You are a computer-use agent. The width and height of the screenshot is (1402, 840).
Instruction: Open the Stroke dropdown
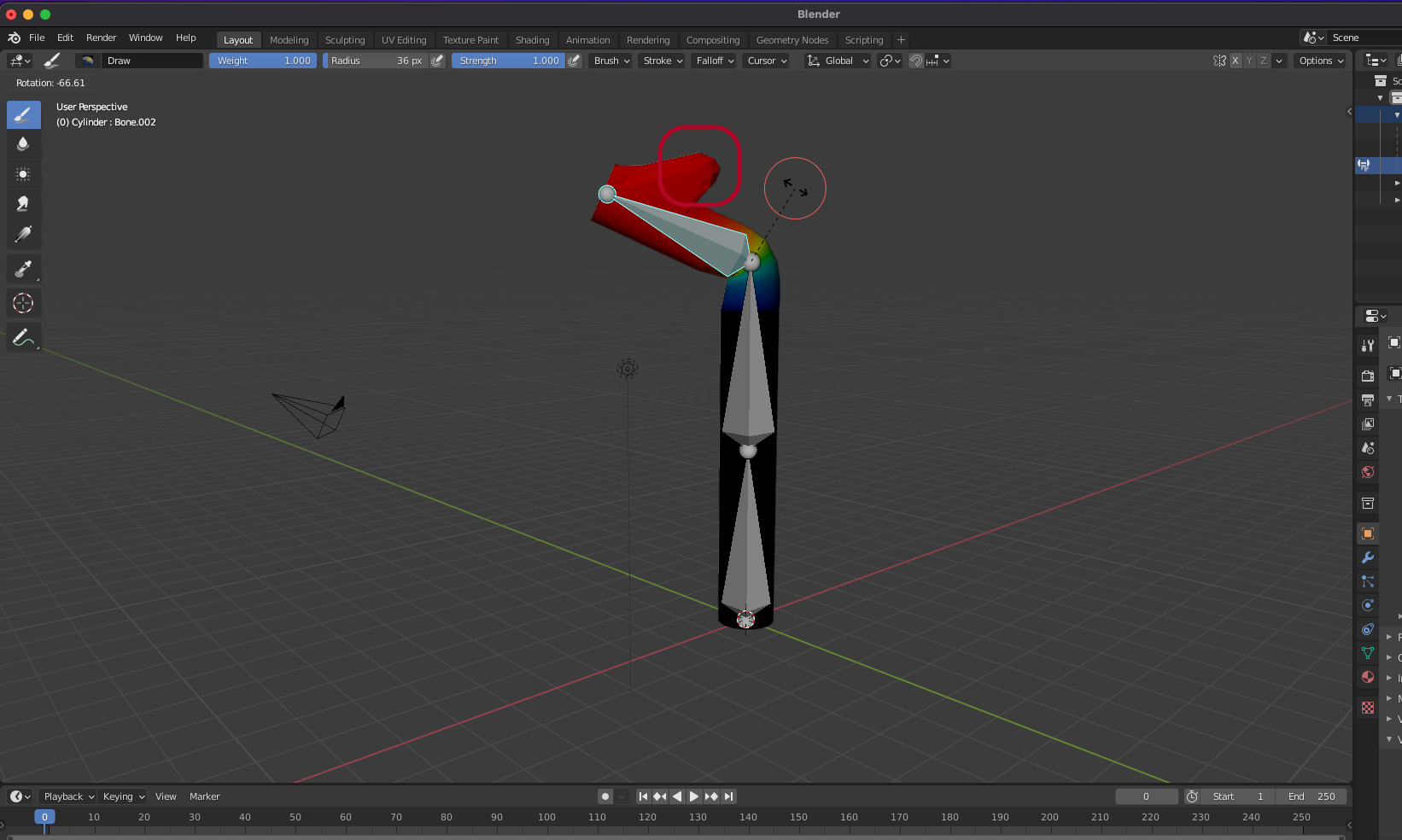[662, 61]
